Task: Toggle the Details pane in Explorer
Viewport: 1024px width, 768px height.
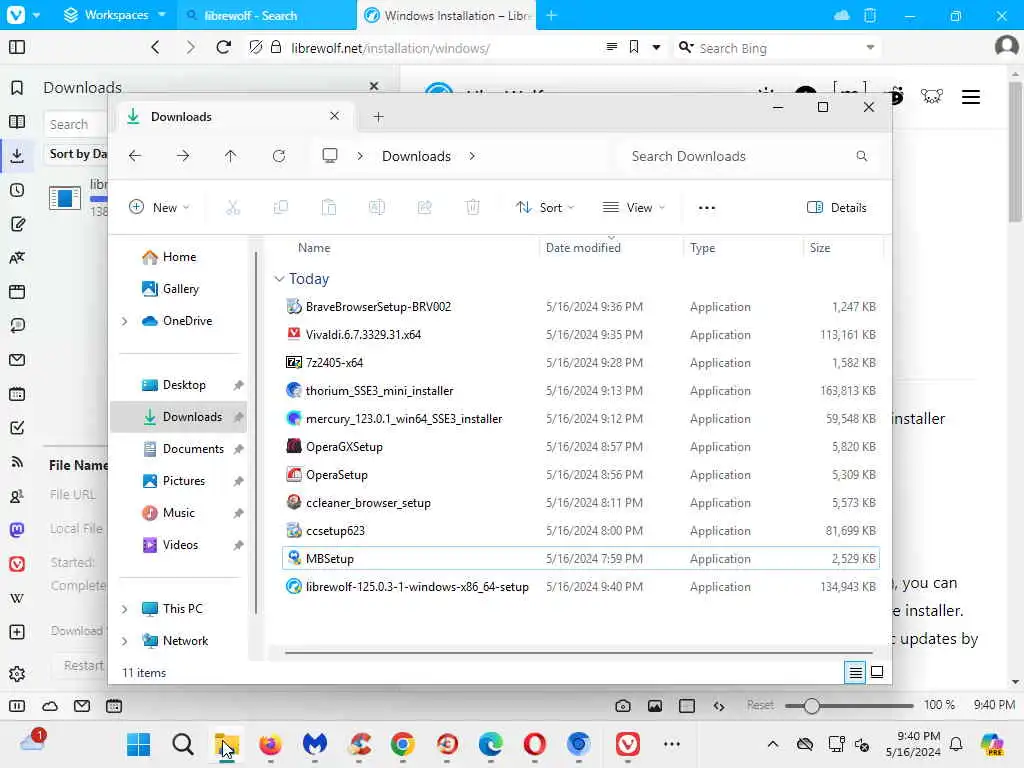Action: tap(837, 208)
